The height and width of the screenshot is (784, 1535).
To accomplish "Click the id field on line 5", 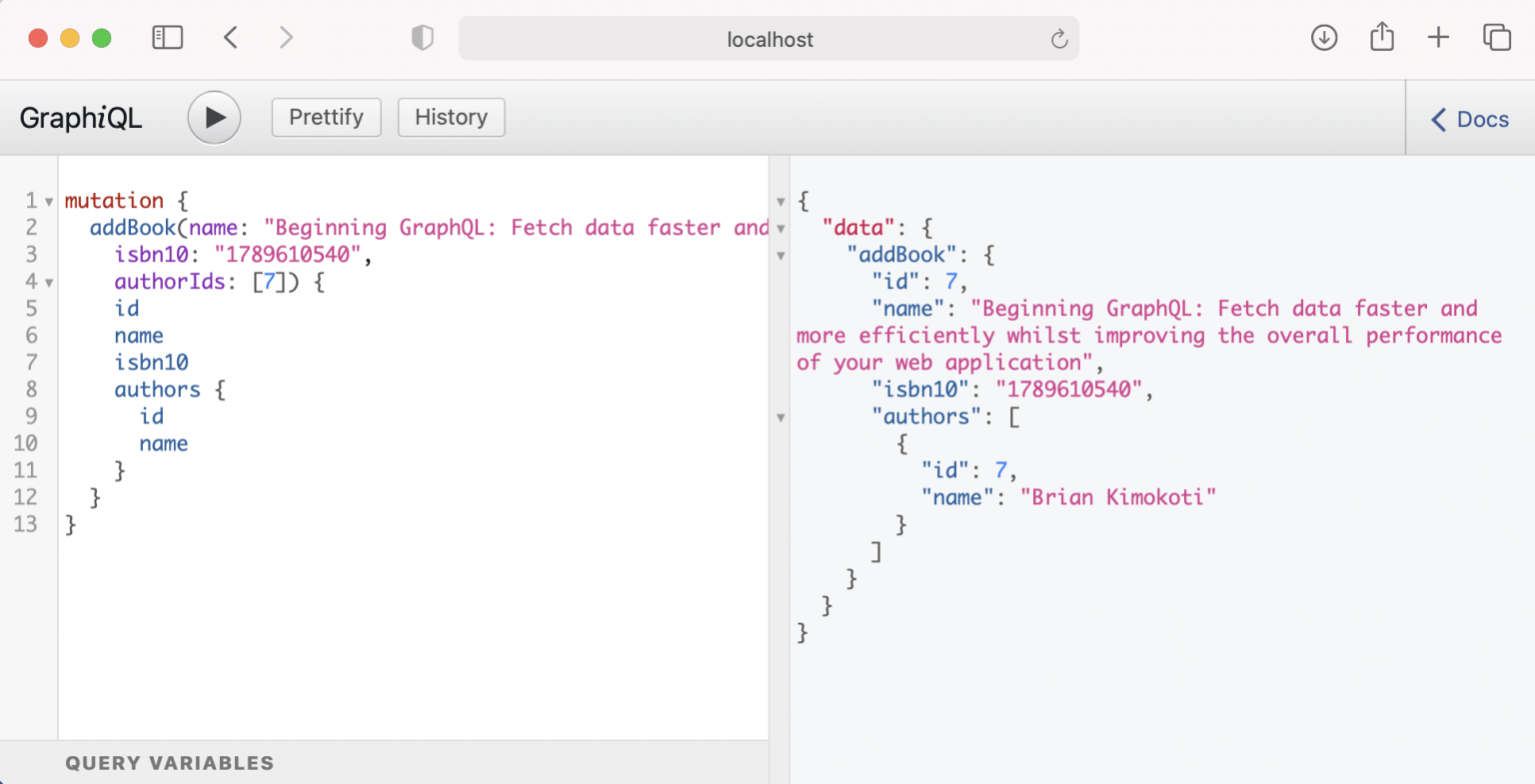I will 127,309.
